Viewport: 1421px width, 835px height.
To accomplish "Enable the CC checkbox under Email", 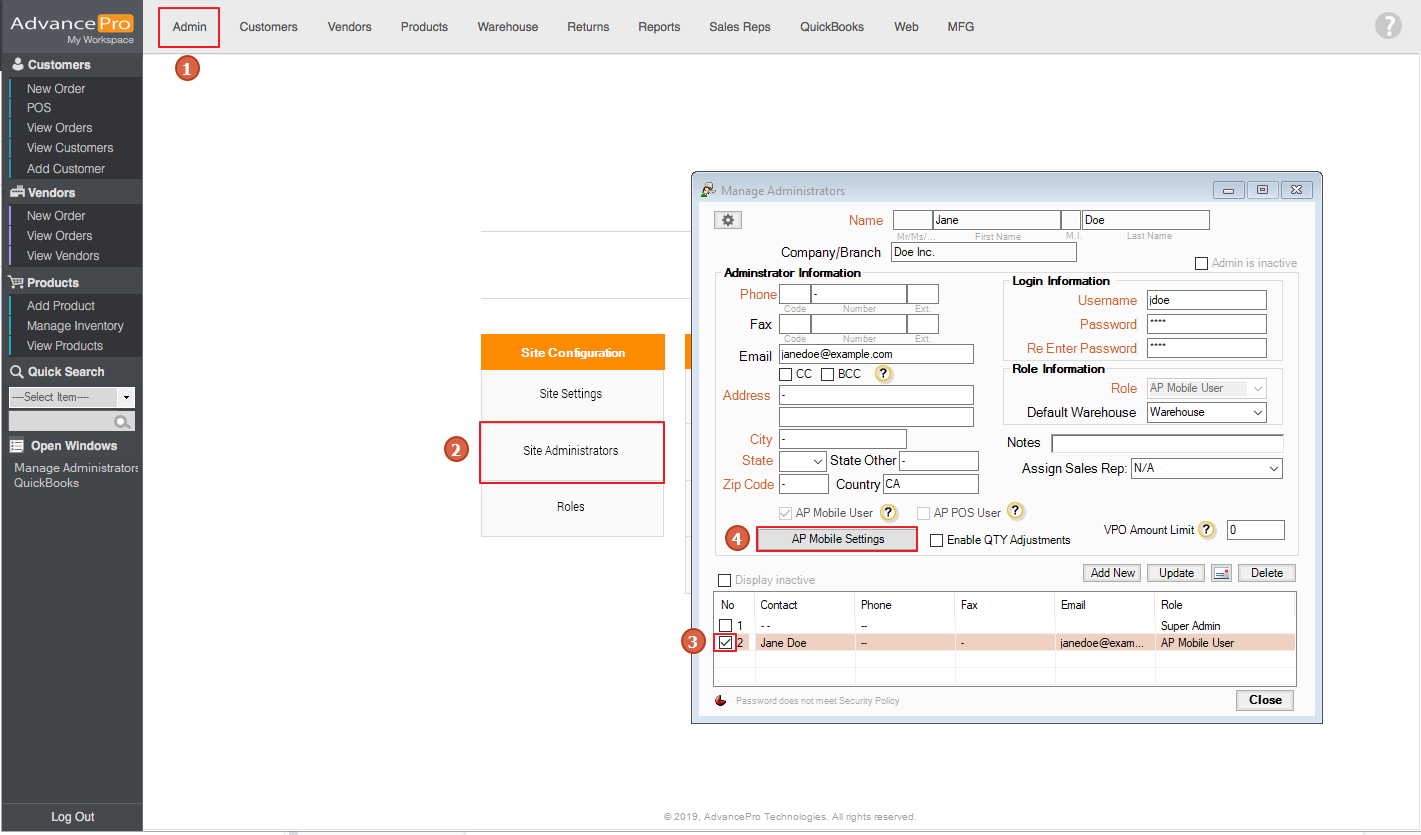I will [x=786, y=374].
